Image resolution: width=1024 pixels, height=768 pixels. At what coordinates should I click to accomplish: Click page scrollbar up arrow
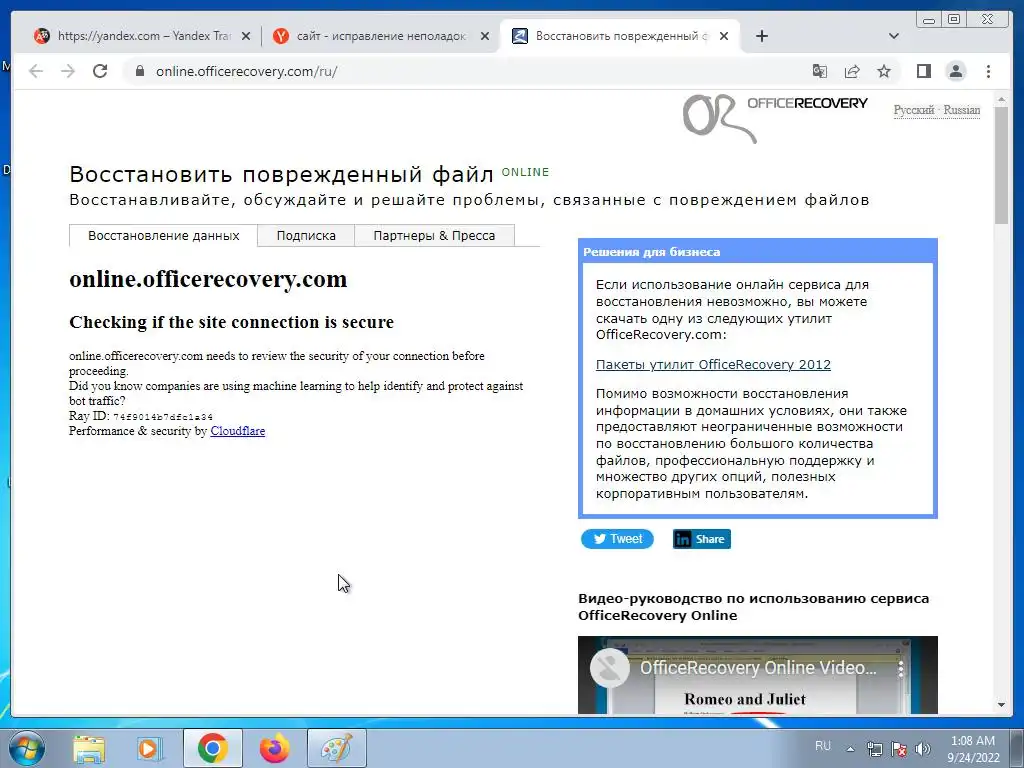pos(1001,99)
